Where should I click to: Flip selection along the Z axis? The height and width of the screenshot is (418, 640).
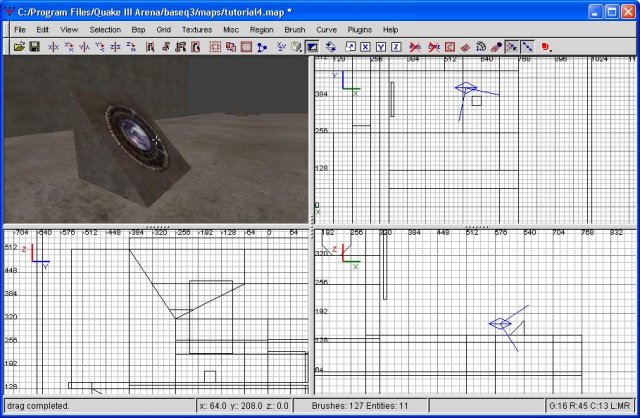pyautogui.click(x=116, y=47)
